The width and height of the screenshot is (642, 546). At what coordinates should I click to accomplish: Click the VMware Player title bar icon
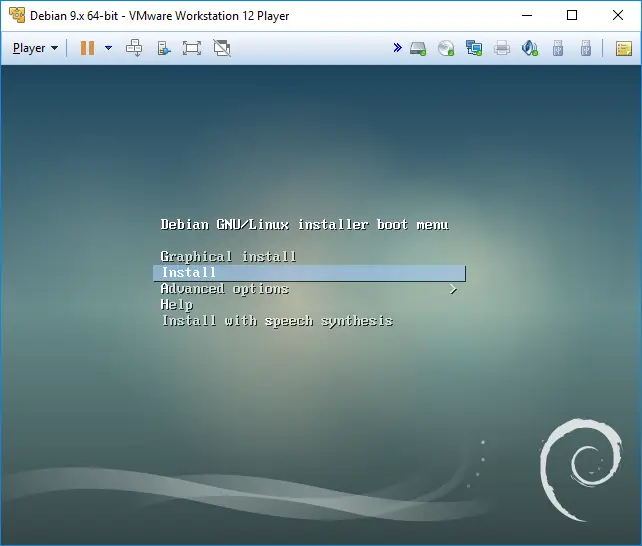click(x=17, y=16)
